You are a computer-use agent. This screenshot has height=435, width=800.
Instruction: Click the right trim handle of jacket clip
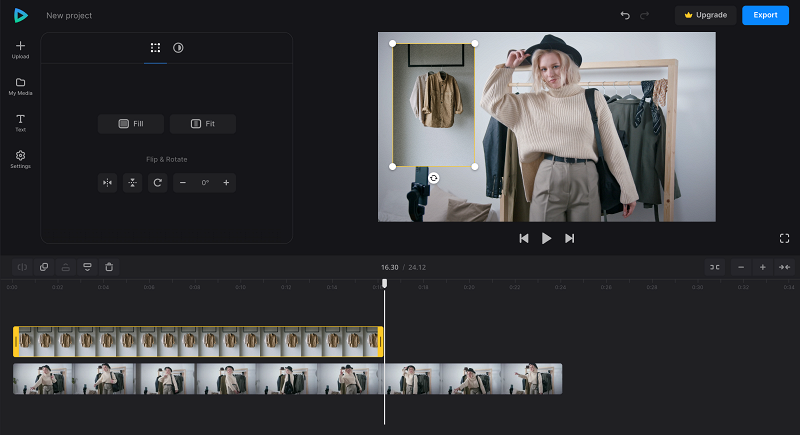click(x=380, y=342)
